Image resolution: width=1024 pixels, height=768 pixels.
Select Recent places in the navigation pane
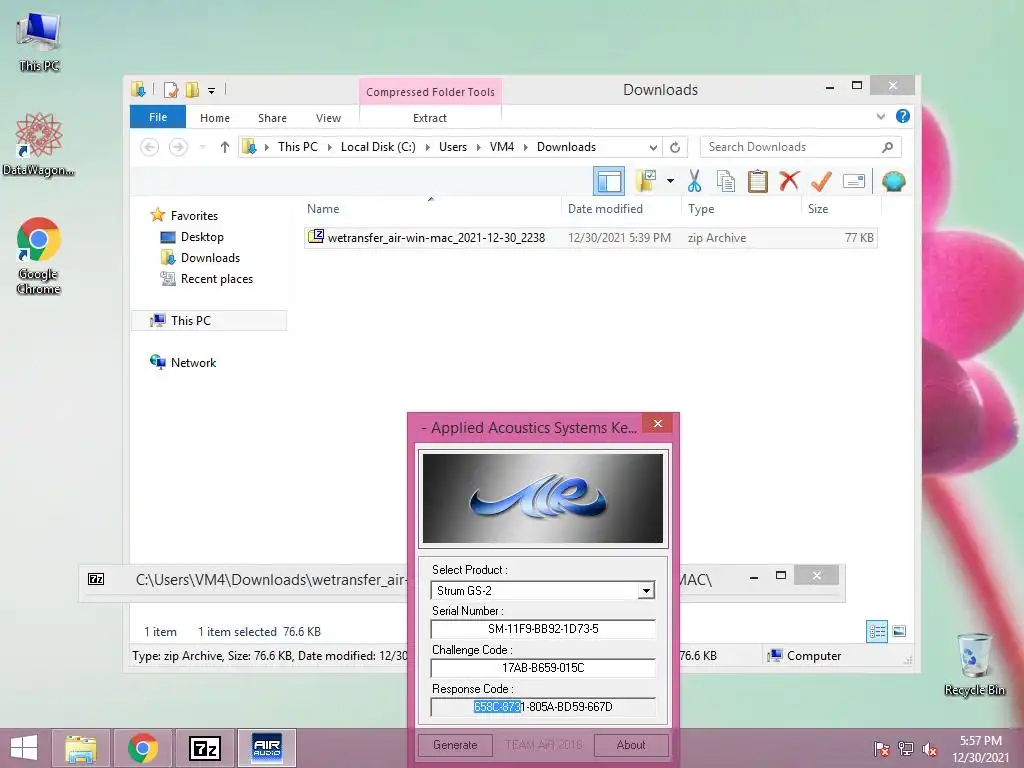[216, 279]
